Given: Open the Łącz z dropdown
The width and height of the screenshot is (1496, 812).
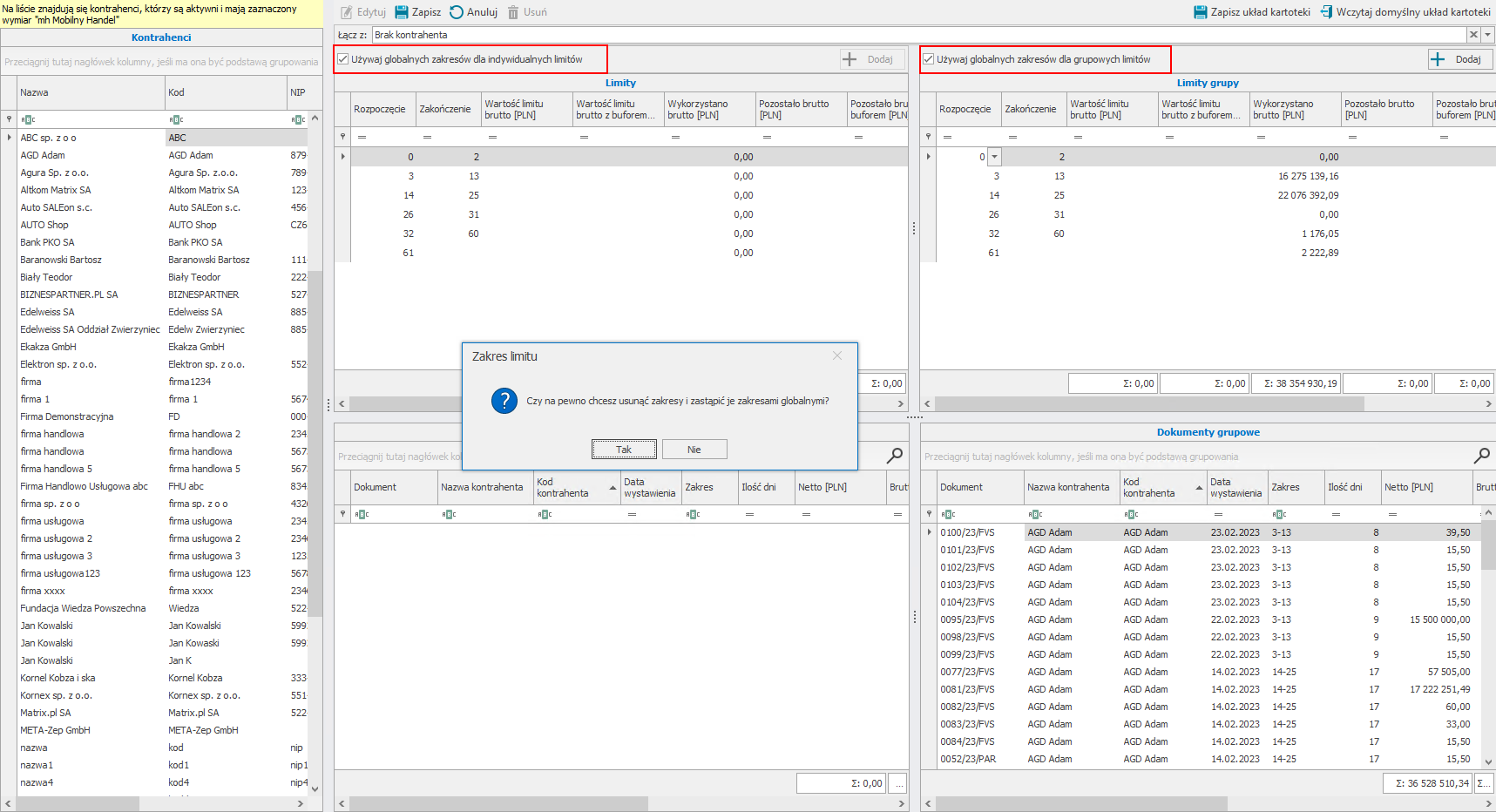Looking at the screenshot, I should (x=1488, y=35).
